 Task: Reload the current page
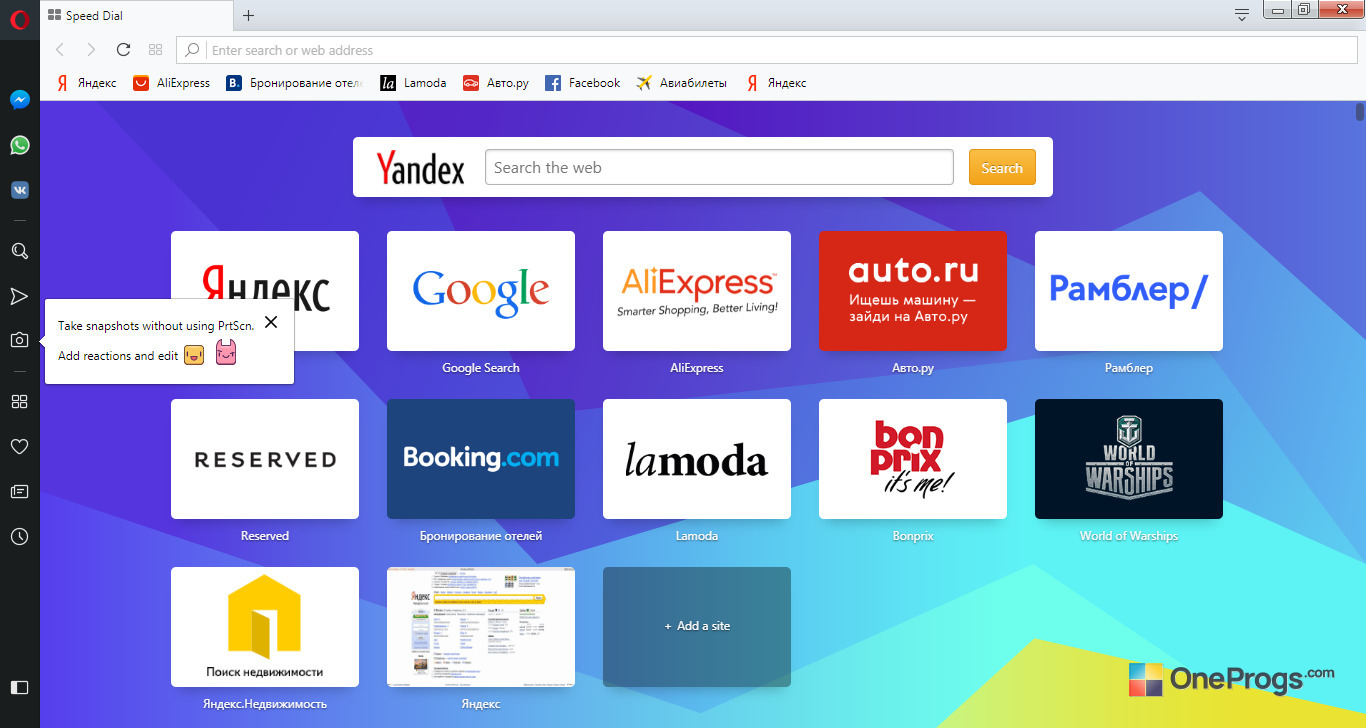click(x=123, y=50)
